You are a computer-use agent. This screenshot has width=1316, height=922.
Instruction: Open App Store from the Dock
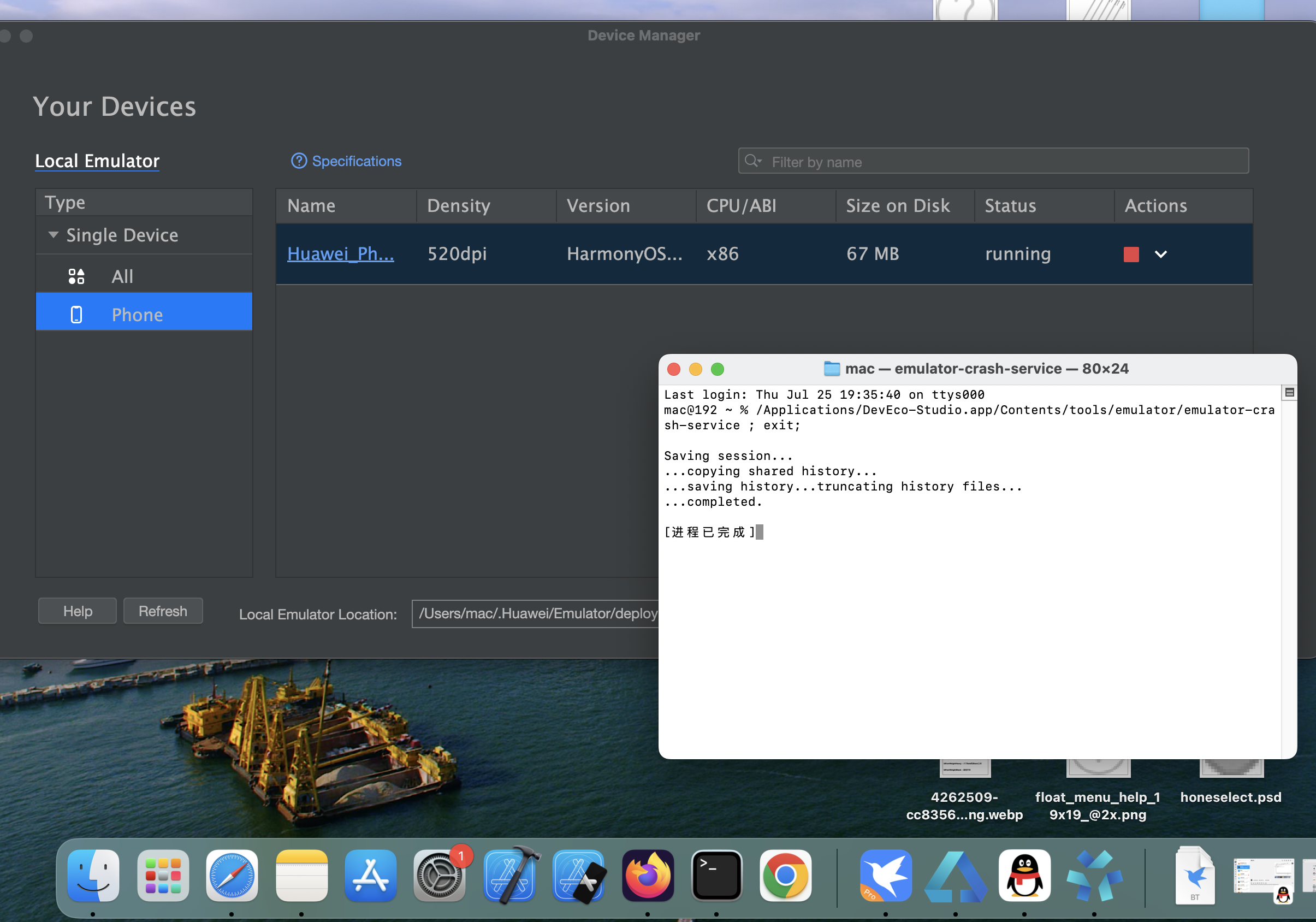click(371, 875)
